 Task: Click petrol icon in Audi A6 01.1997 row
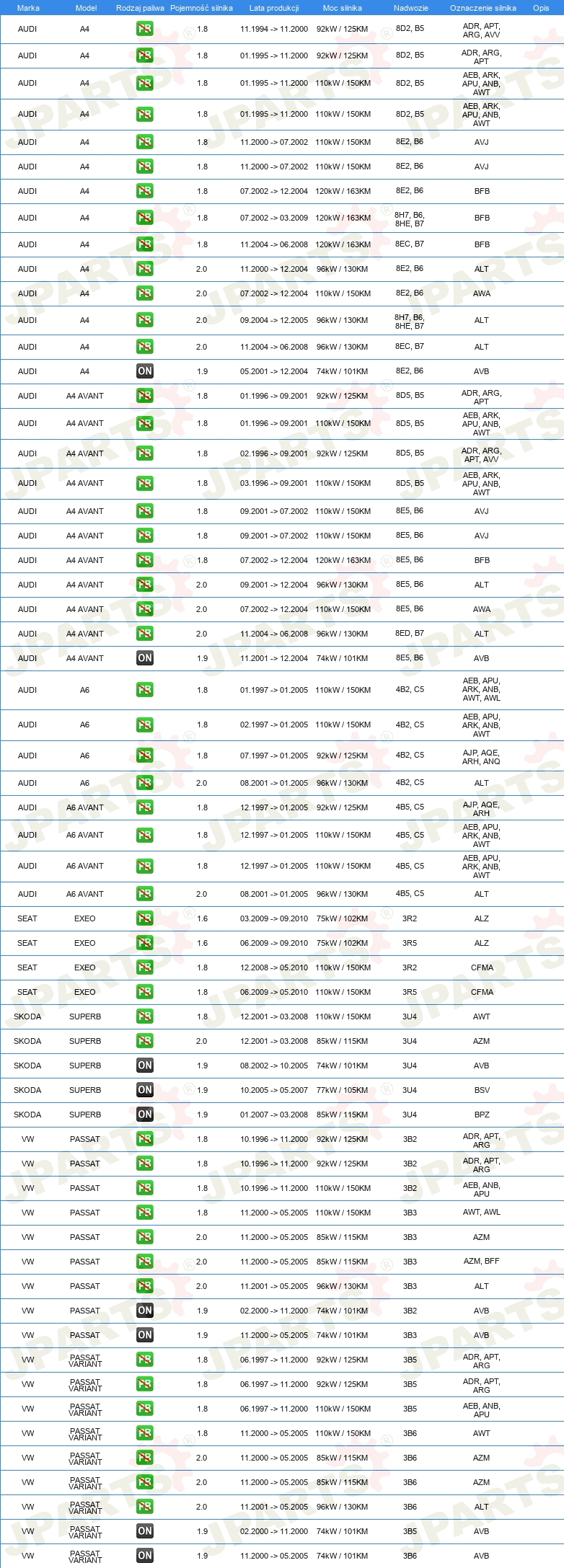tap(145, 690)
